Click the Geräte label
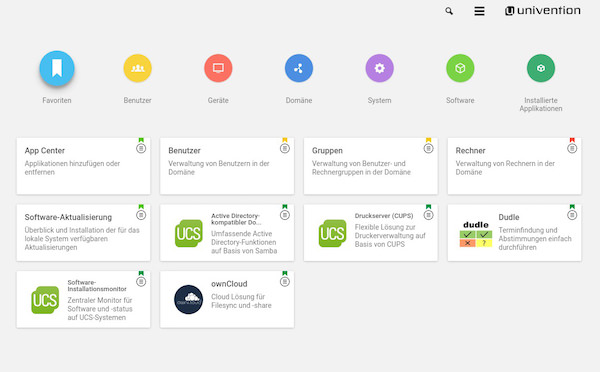This screenshot has width=600, height=372. tap(218, 100)
